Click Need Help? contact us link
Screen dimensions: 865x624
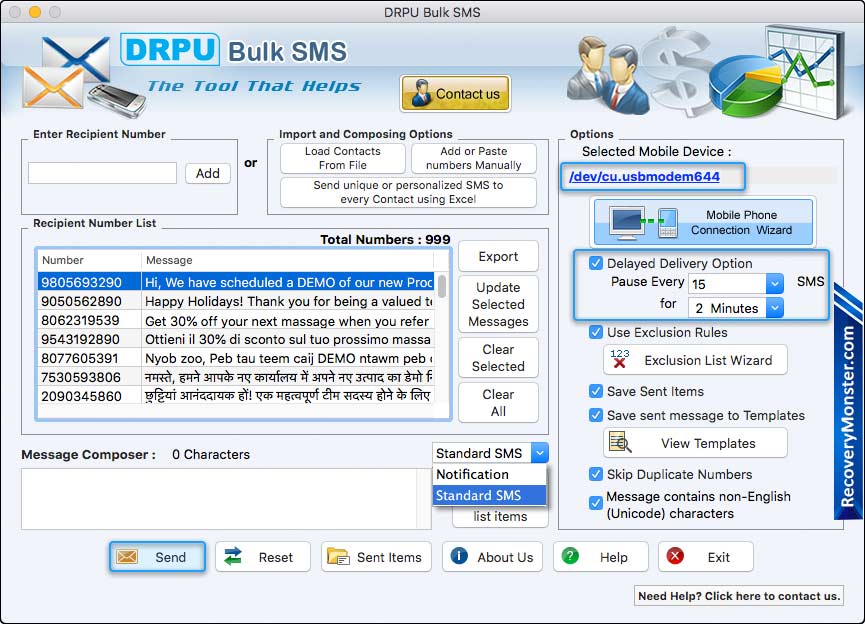click(x=739, y=595)
